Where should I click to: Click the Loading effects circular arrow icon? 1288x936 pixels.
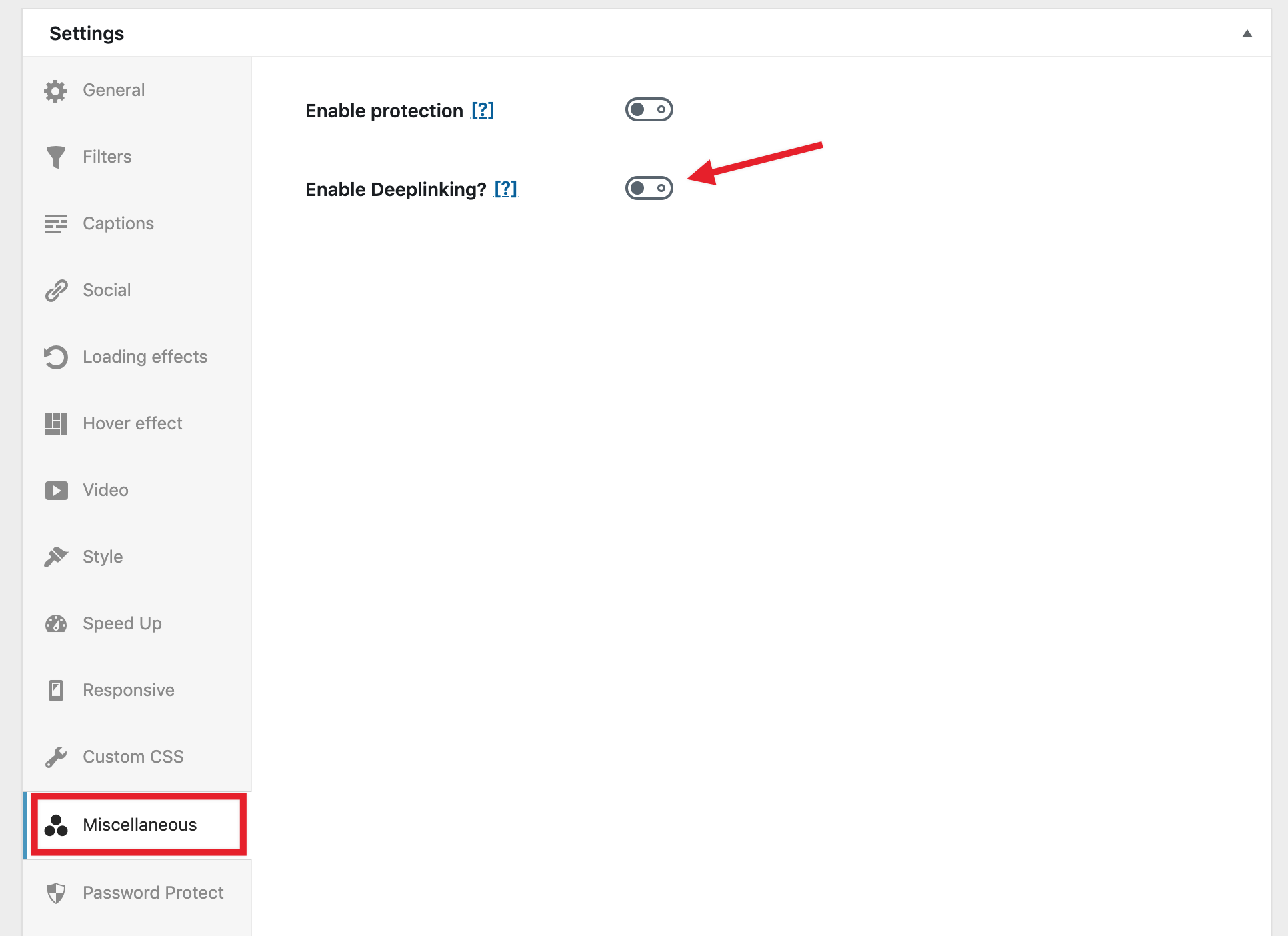tap(55, 357)
